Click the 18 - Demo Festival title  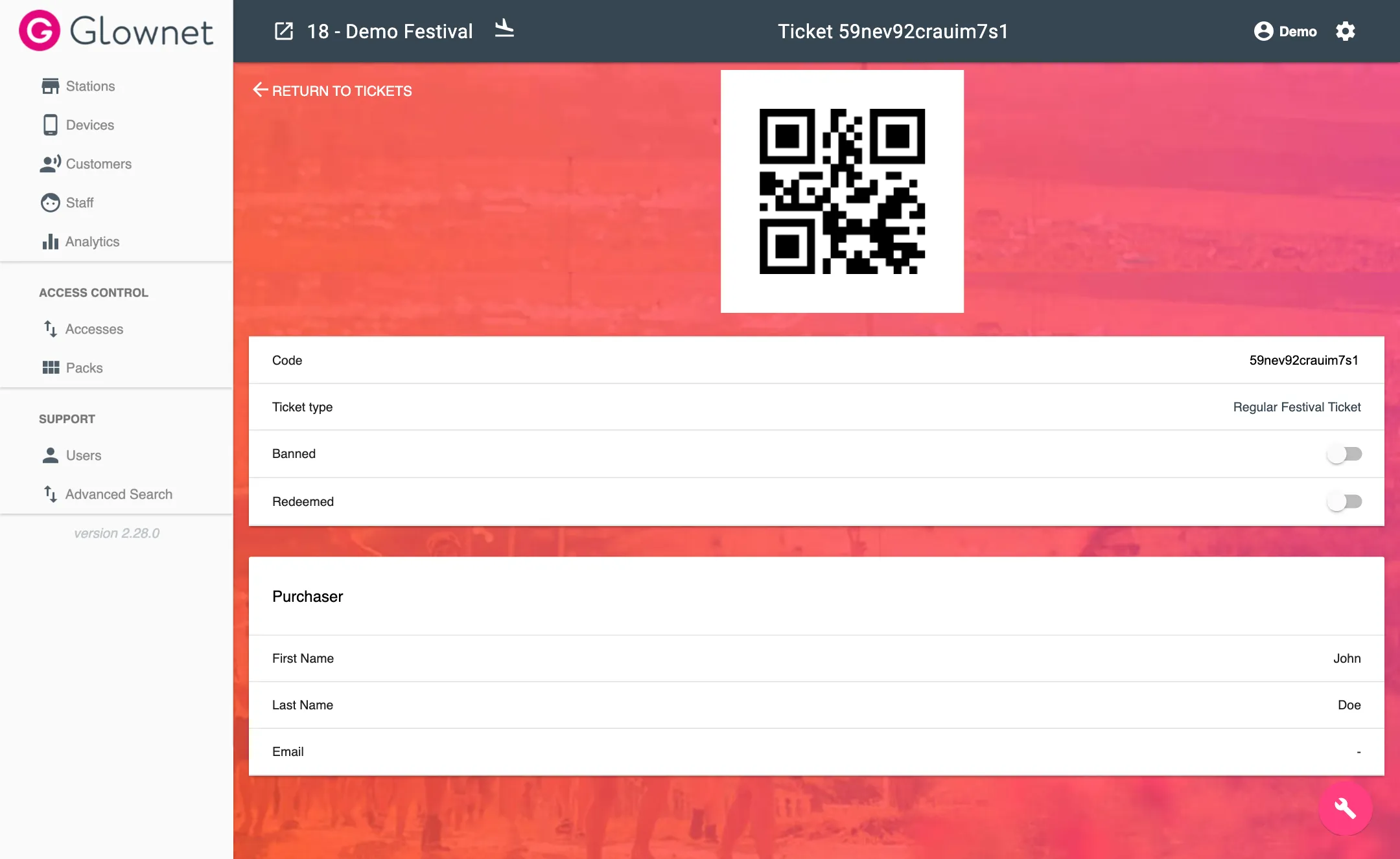[390, 31]
